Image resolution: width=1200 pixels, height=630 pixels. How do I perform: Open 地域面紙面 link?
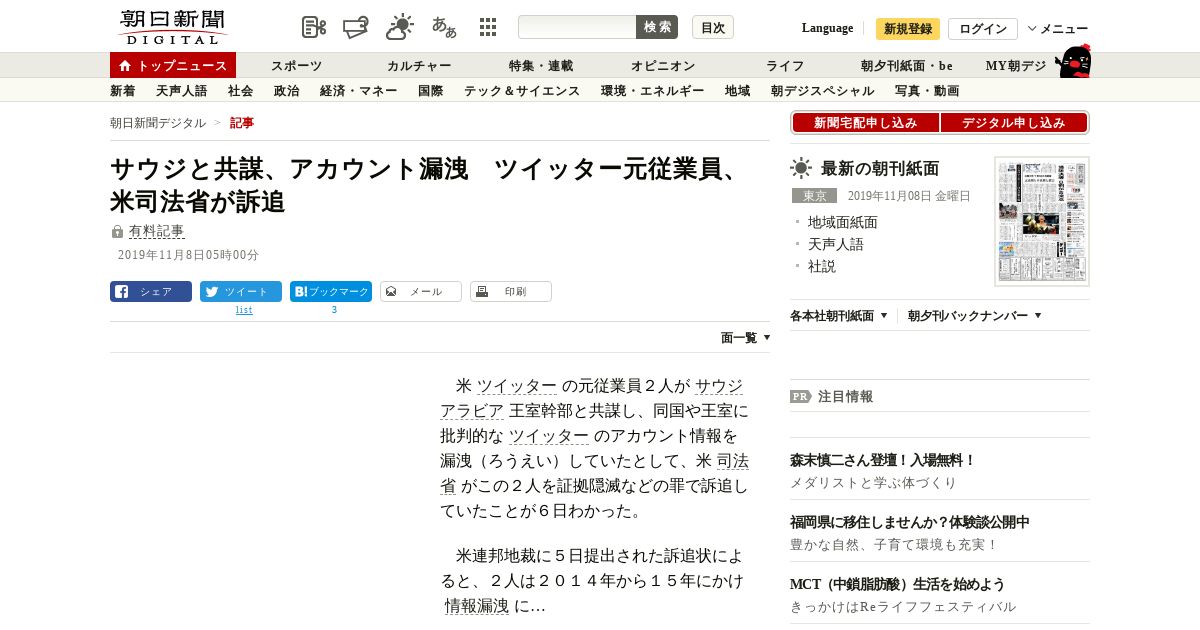pyautogui.click(x=843, y=222)
